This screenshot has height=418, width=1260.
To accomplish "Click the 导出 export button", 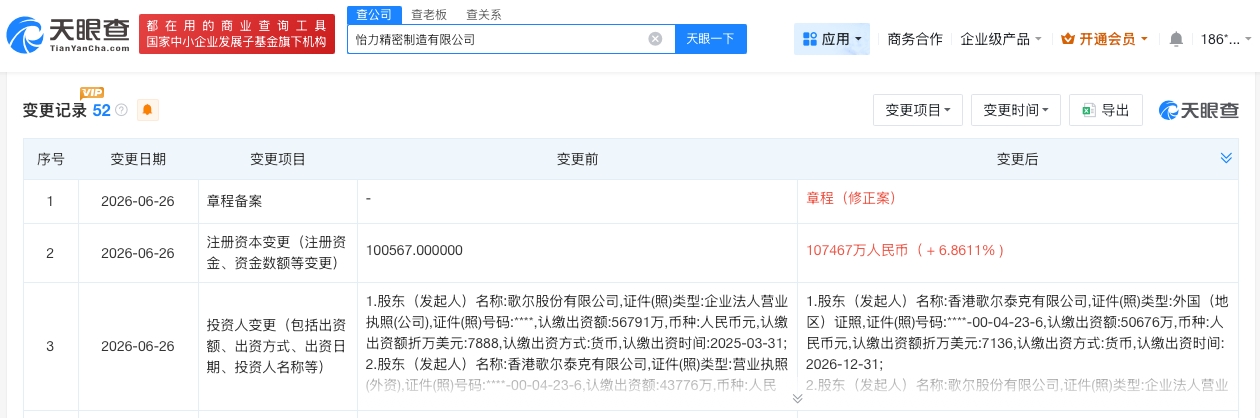I will pyautogui.click(x=1105, y=110).
